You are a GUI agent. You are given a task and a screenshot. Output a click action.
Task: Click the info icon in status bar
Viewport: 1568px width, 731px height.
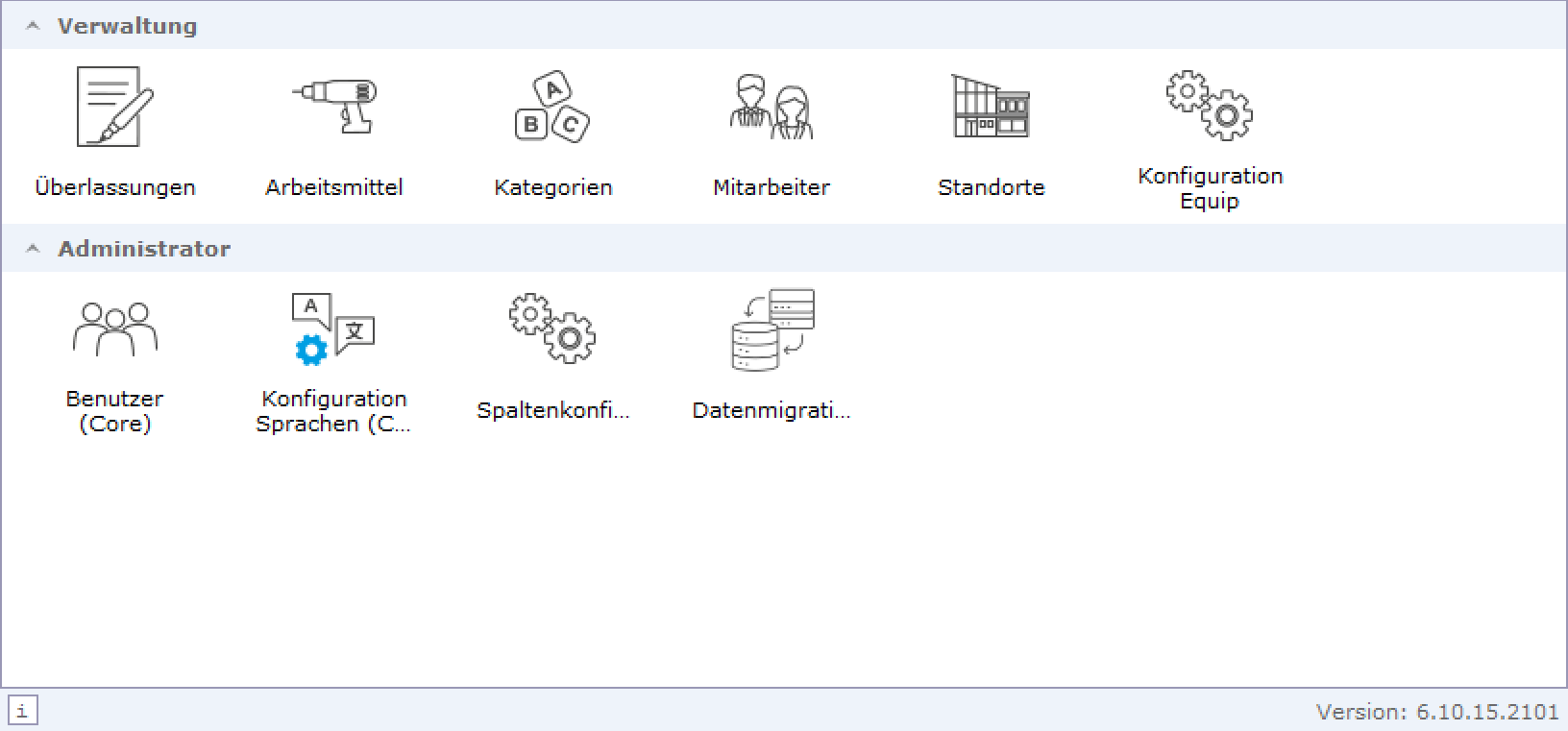click(22, 712)
